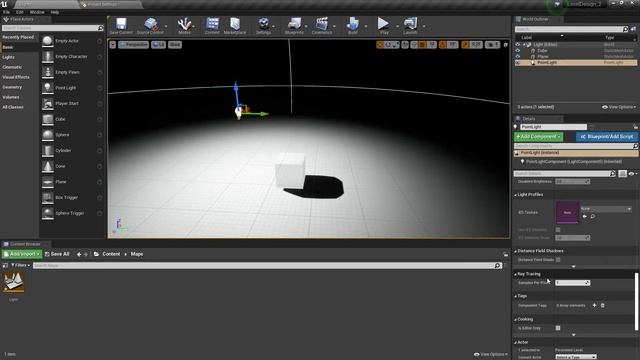This screenshot has height=360, width=640.
Task: Open the IES Texture None dropdown
Action: click(606, 209)
